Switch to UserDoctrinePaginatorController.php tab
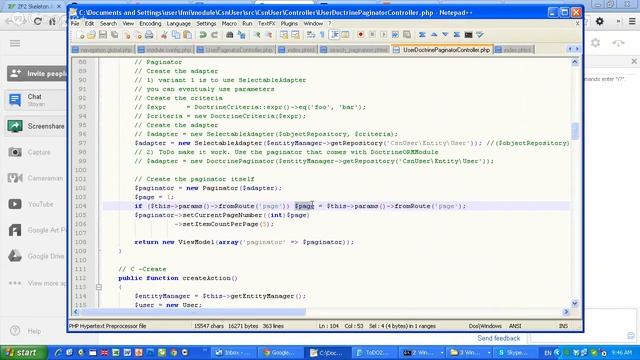Screen dimensions: 640x360 (442, 50)
